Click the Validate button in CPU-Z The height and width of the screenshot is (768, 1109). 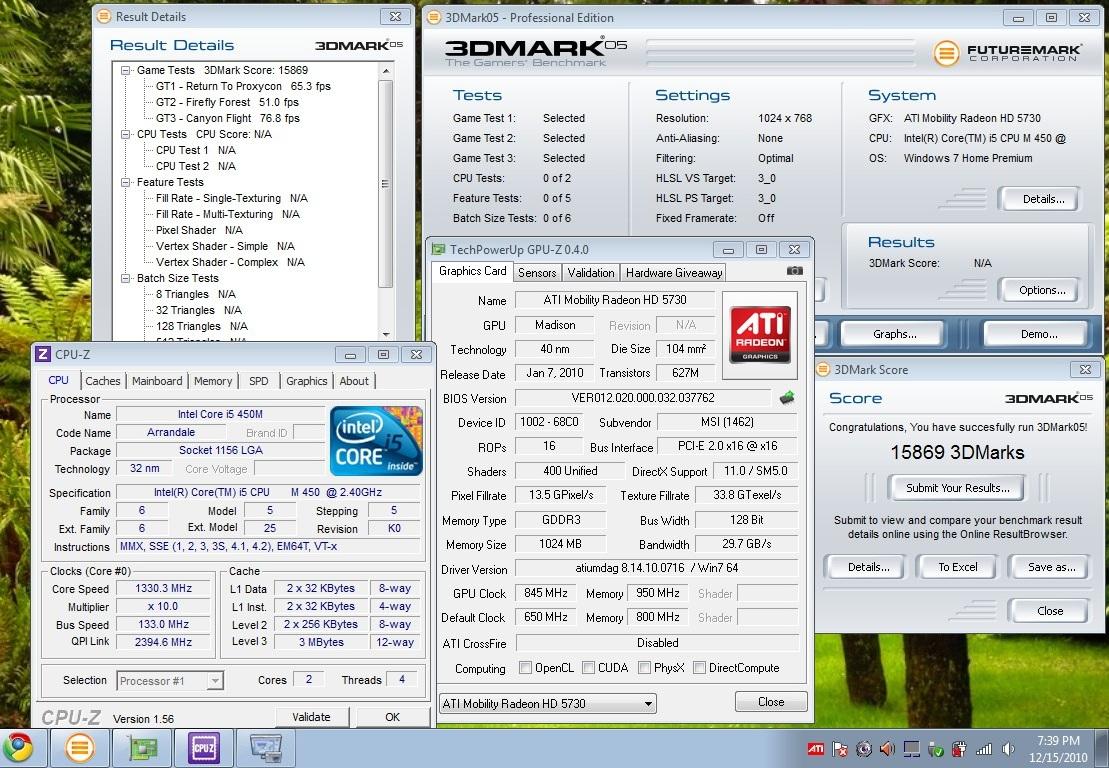coord(311,717)
